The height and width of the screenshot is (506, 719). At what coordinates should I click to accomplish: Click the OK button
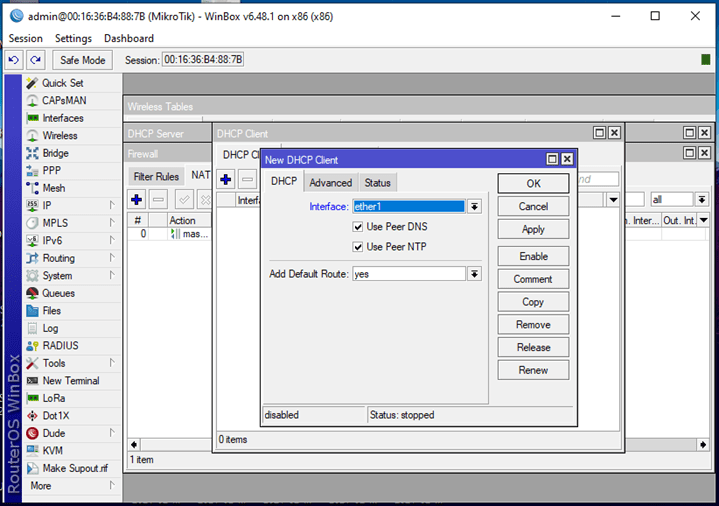(x=533, y=183)
